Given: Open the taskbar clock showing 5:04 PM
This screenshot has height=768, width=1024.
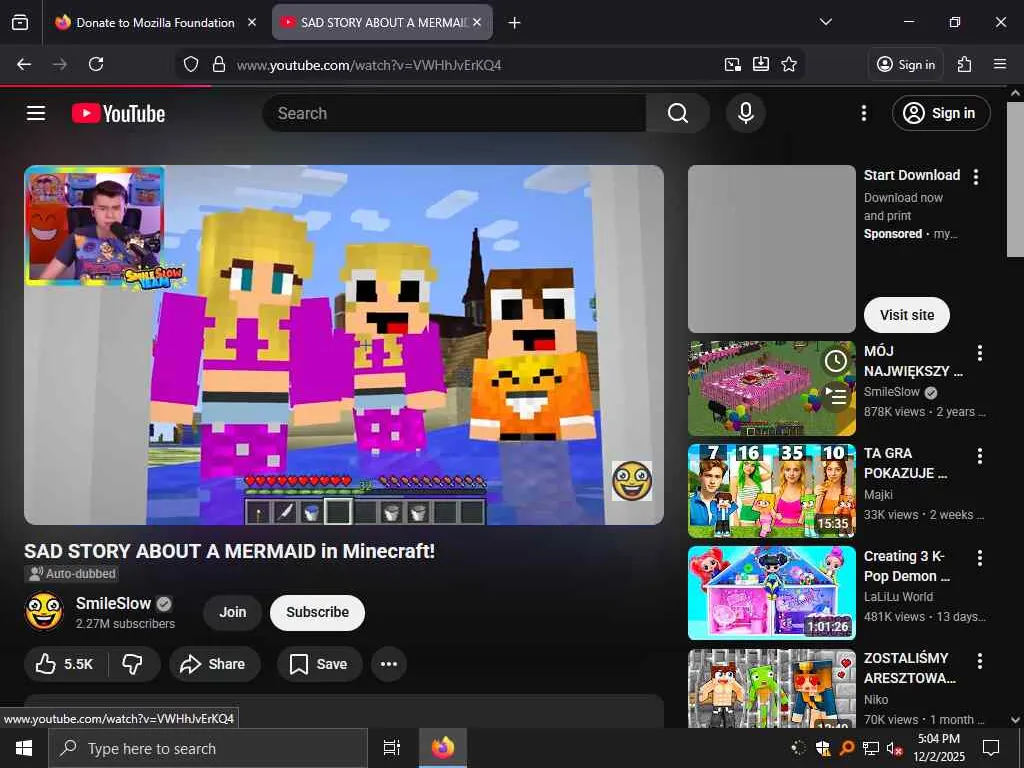Looking at the screenshot, I should click(938, 748).
